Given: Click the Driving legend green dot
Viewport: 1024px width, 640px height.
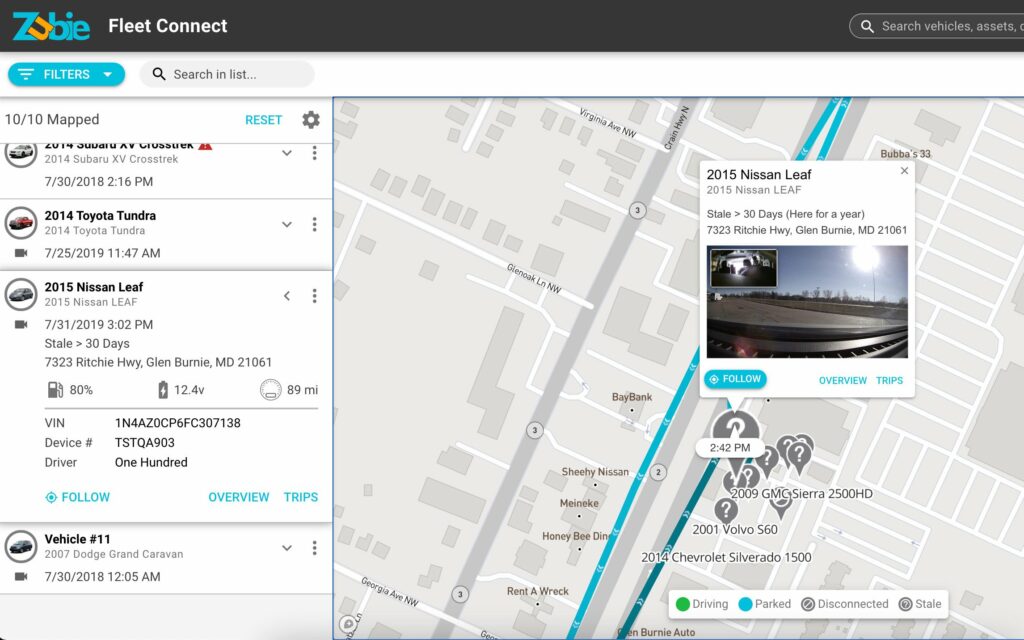Looking at the screenshot, I should tap(682, 604).
